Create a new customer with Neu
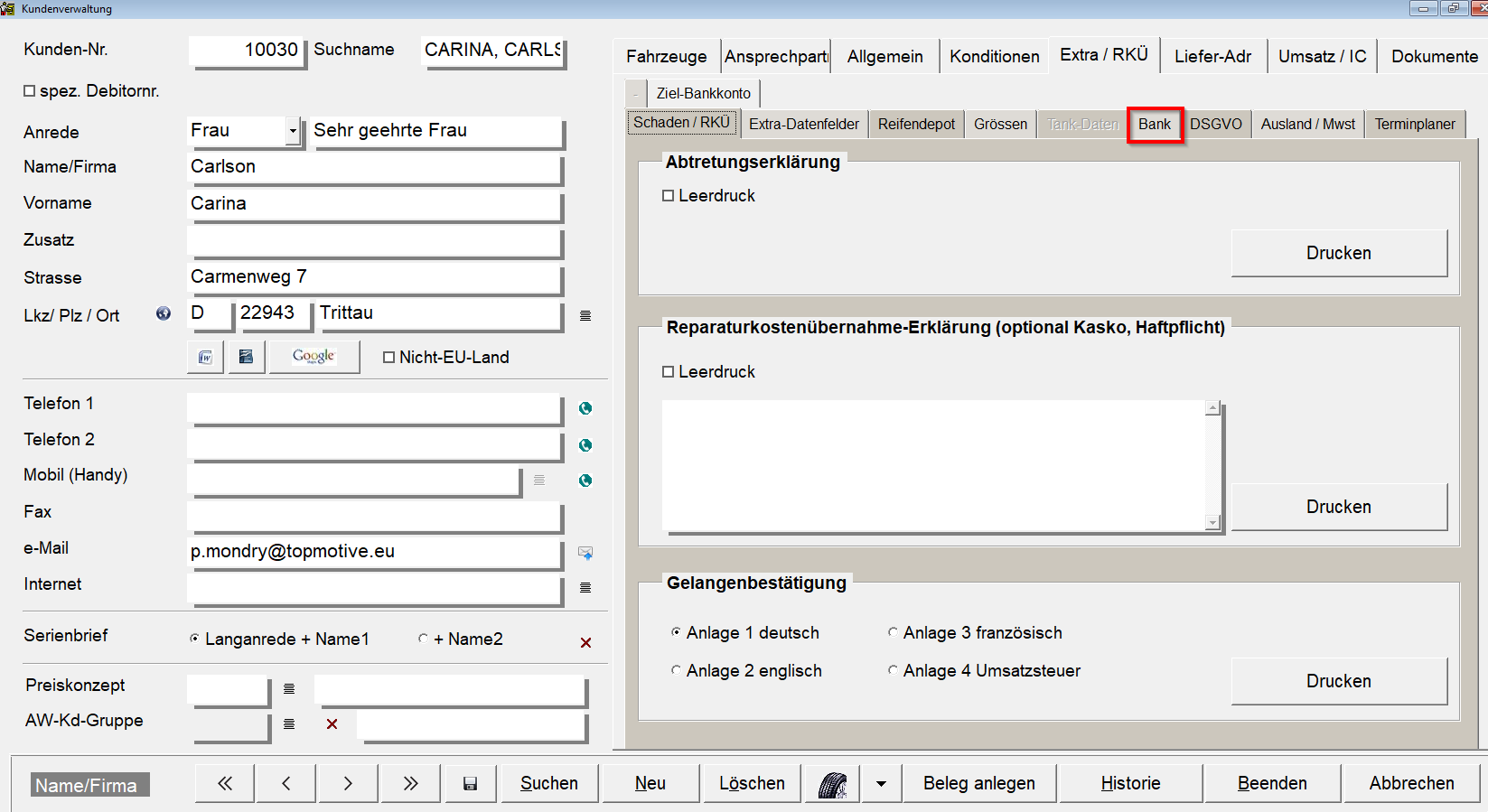 coord(650,783)
